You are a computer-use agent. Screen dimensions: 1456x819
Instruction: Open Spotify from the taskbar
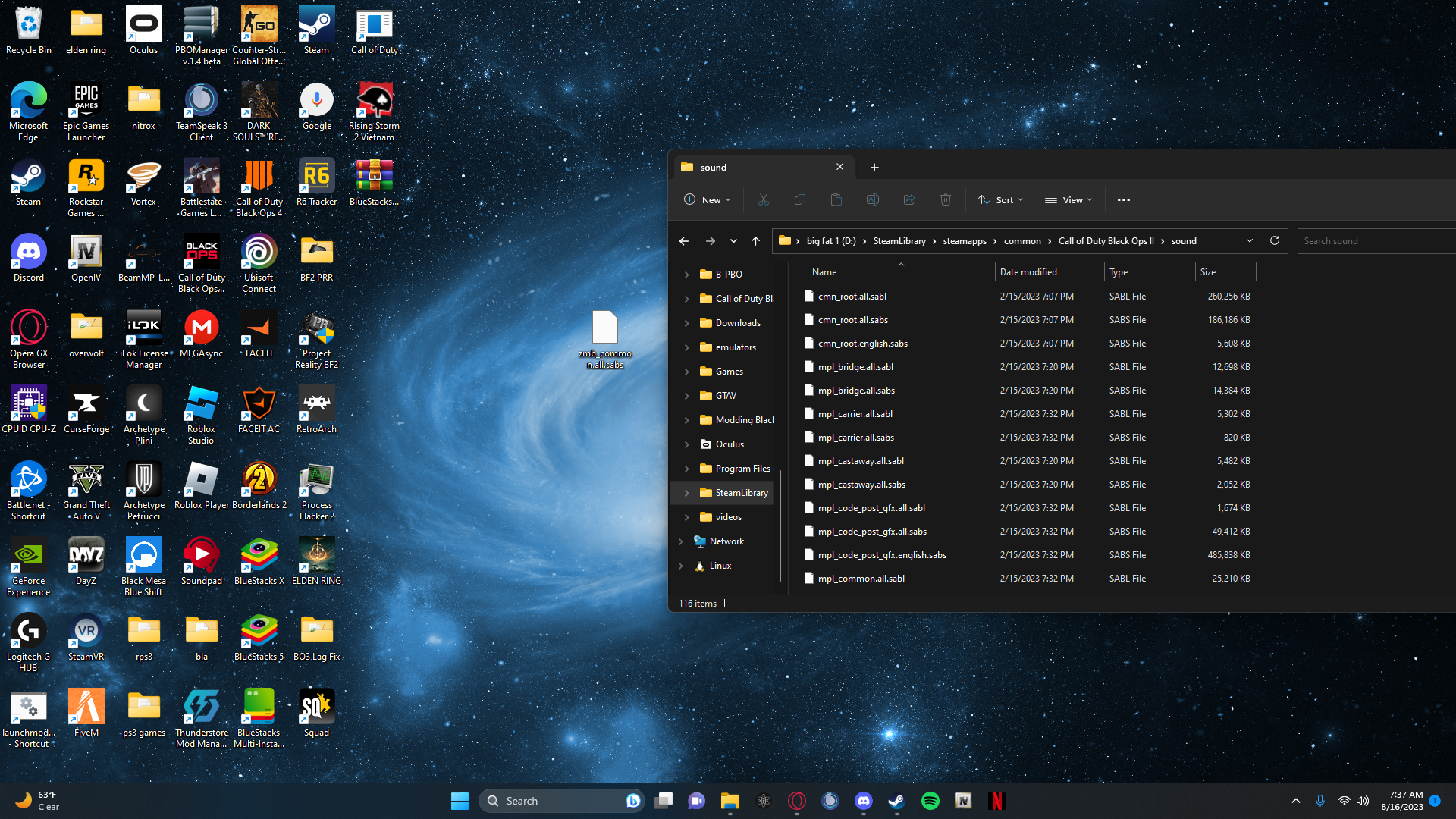930,801
